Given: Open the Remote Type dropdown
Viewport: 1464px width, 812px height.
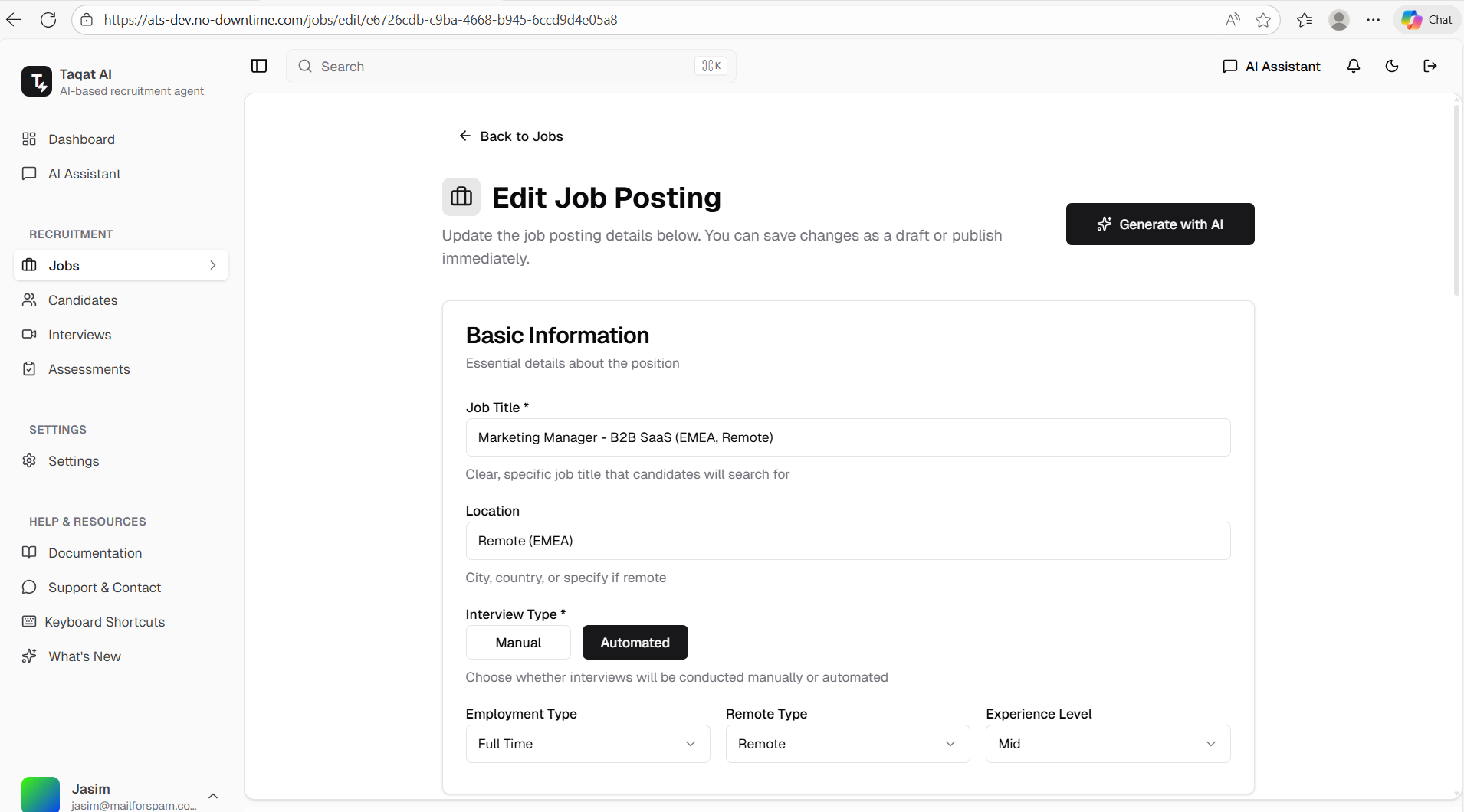Looking at the screenshot, I should click(848, 744).
